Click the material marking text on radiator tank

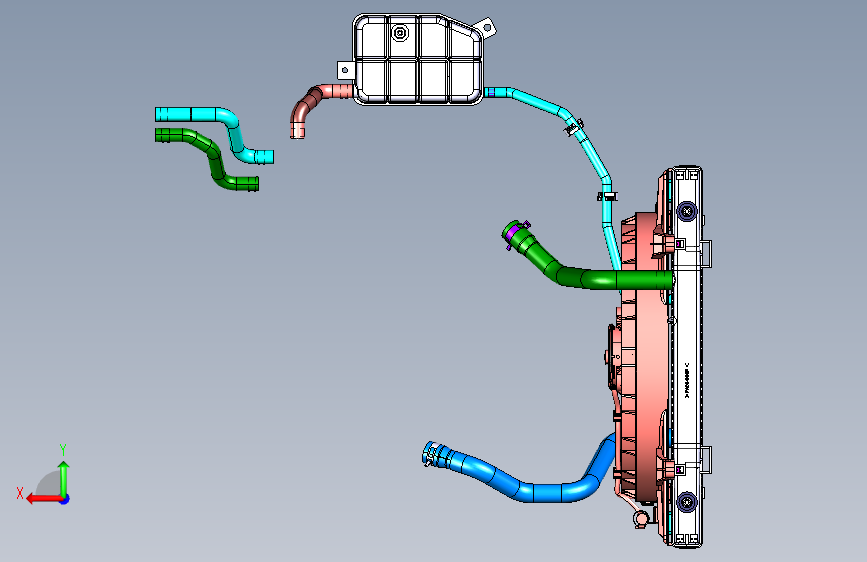tap(687, 380)
